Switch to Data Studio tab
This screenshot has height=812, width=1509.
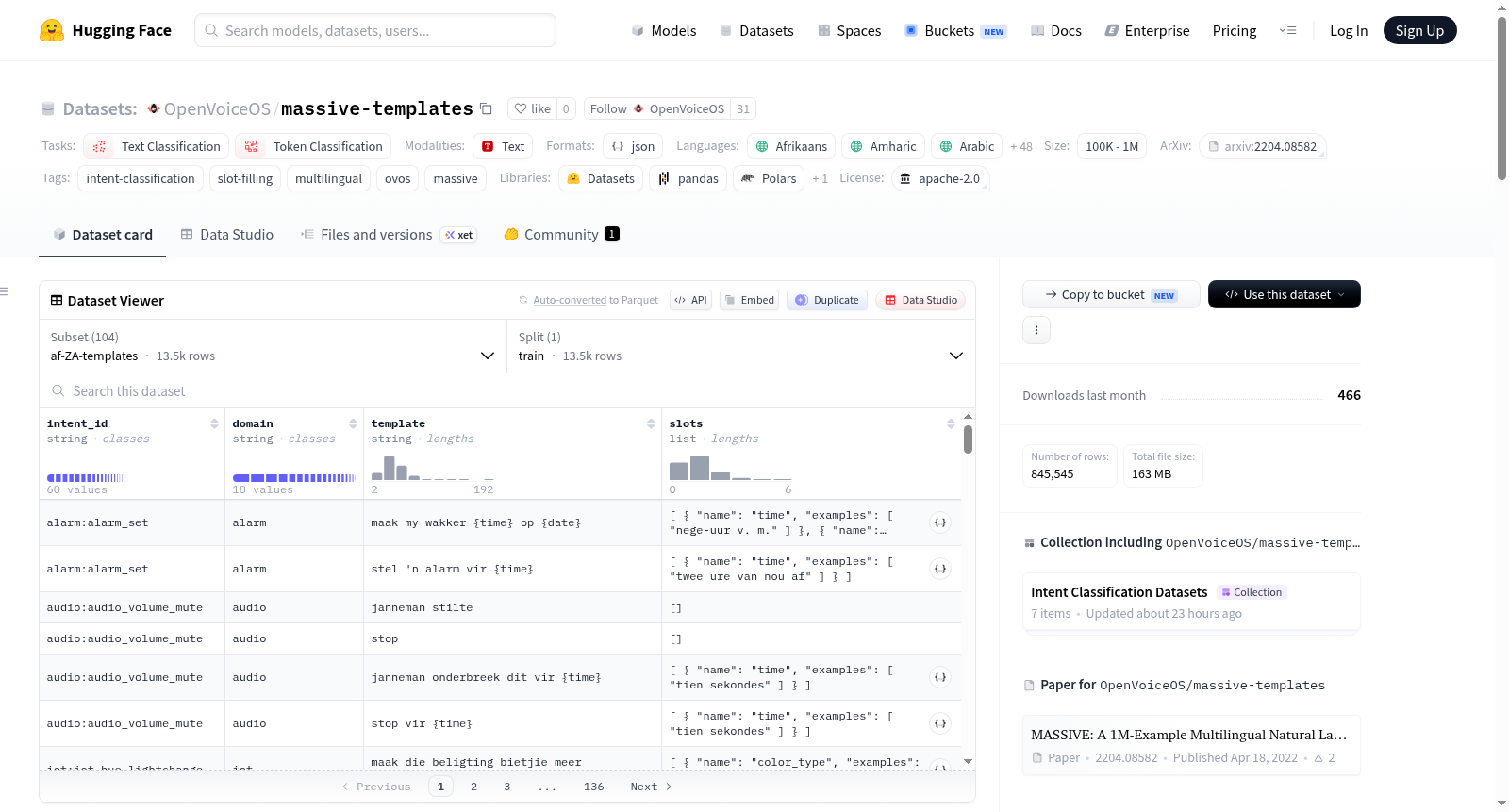(x=227, y=235)
